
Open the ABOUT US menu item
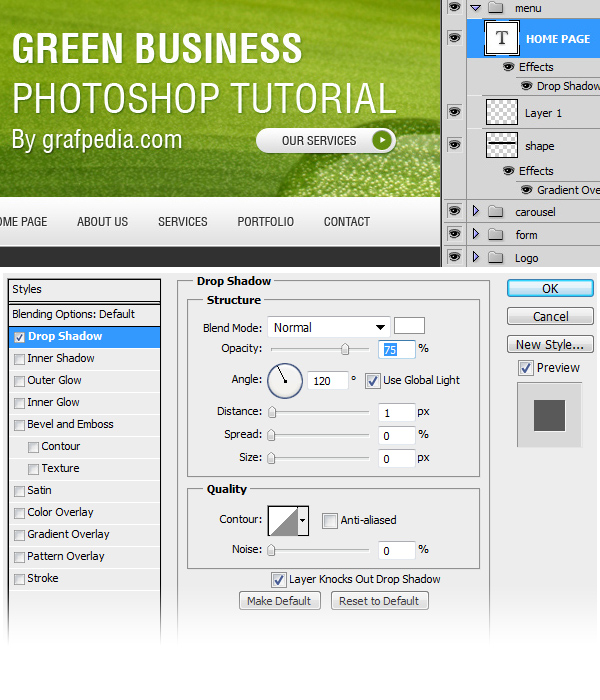102,222
